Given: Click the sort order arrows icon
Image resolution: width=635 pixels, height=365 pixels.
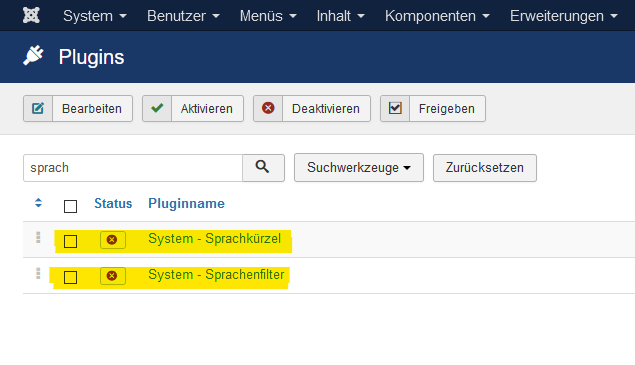Looking at the screenshot, I should coord(38,203).
